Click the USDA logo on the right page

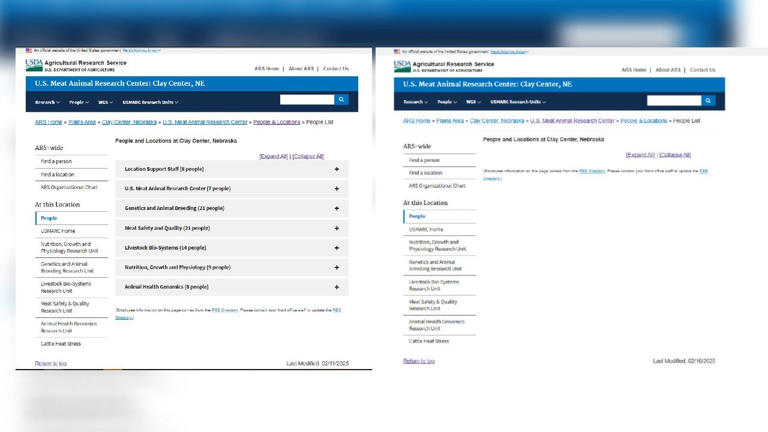[402, 66]
